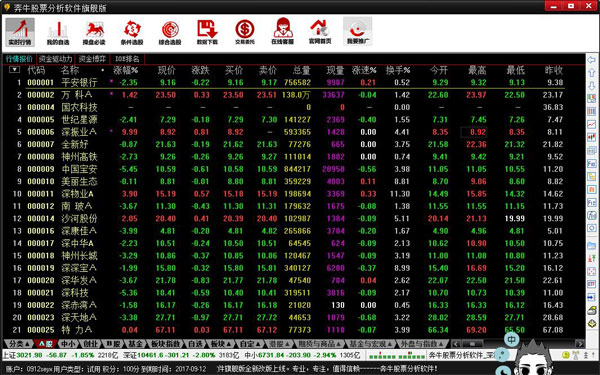Select the B股 bottom tab
Screen dimensions: 600x375
[113, 344]
